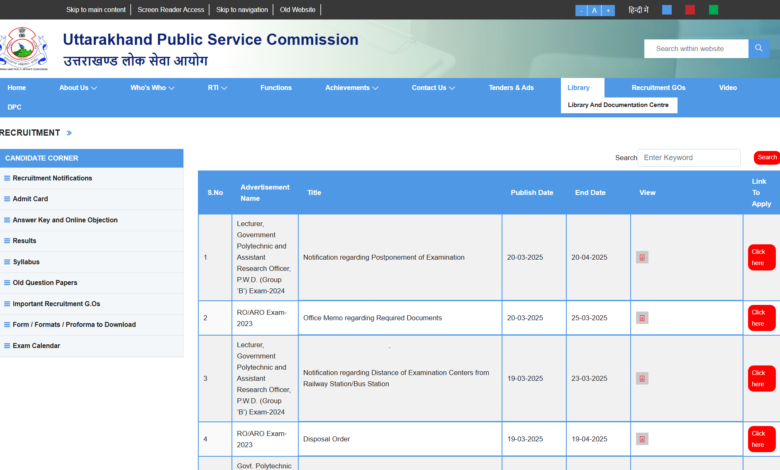Click the double-arrow icon next to RECRUITMENT heading

tap(69, 133)
